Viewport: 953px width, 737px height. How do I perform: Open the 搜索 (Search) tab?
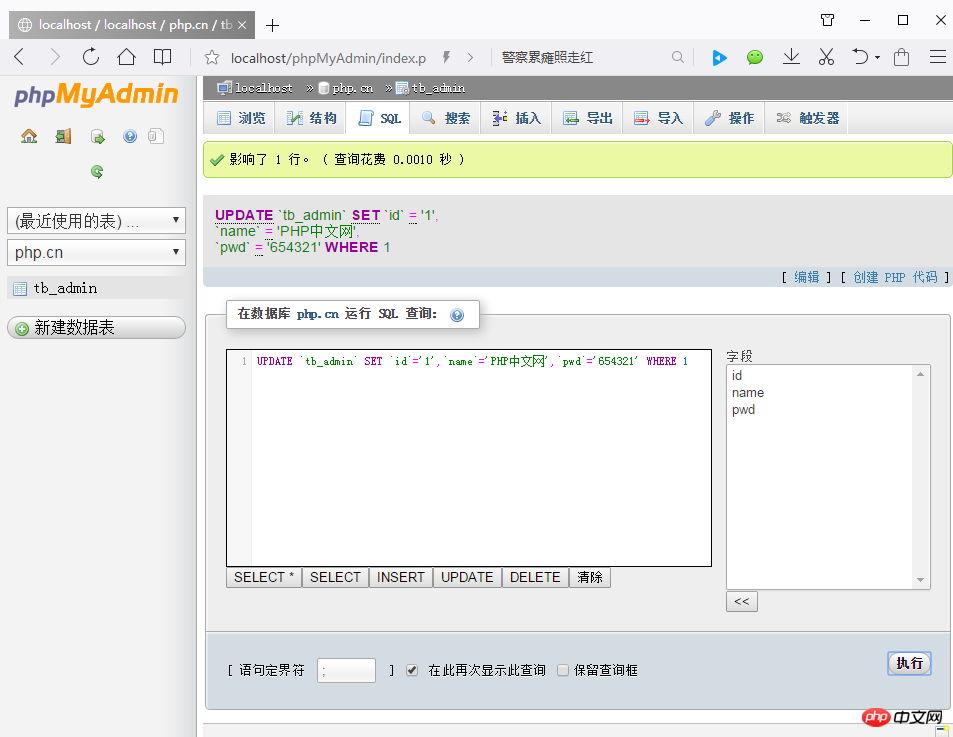pyautogui.click(x=446, y=118)
